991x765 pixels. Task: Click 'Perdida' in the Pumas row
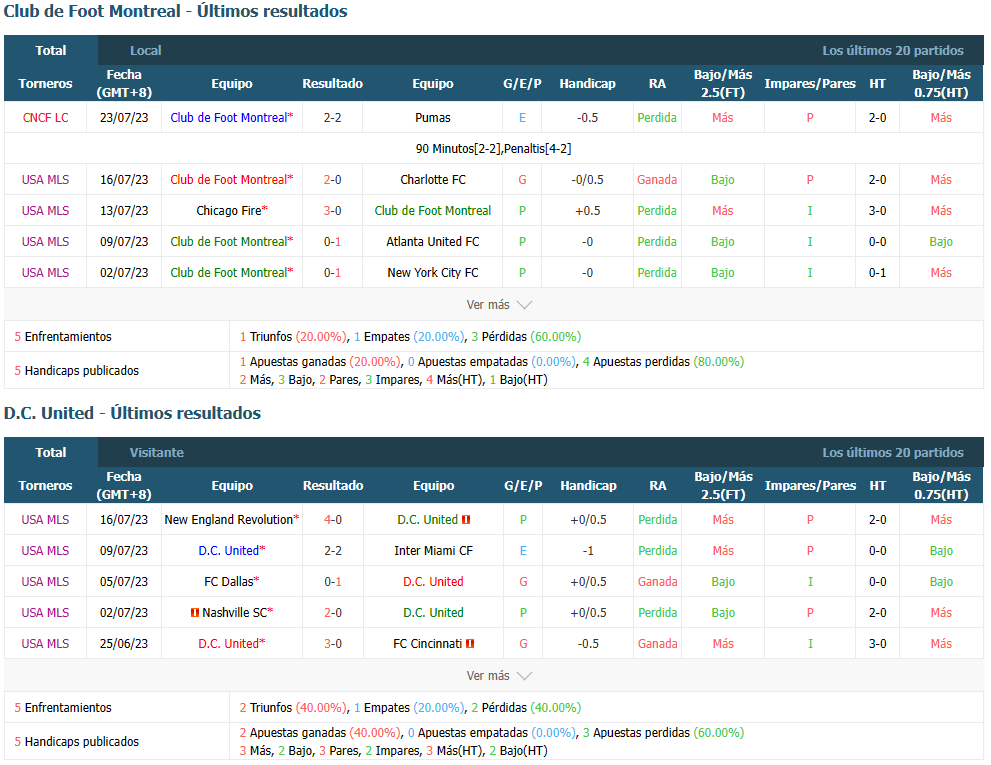point(657,118)
